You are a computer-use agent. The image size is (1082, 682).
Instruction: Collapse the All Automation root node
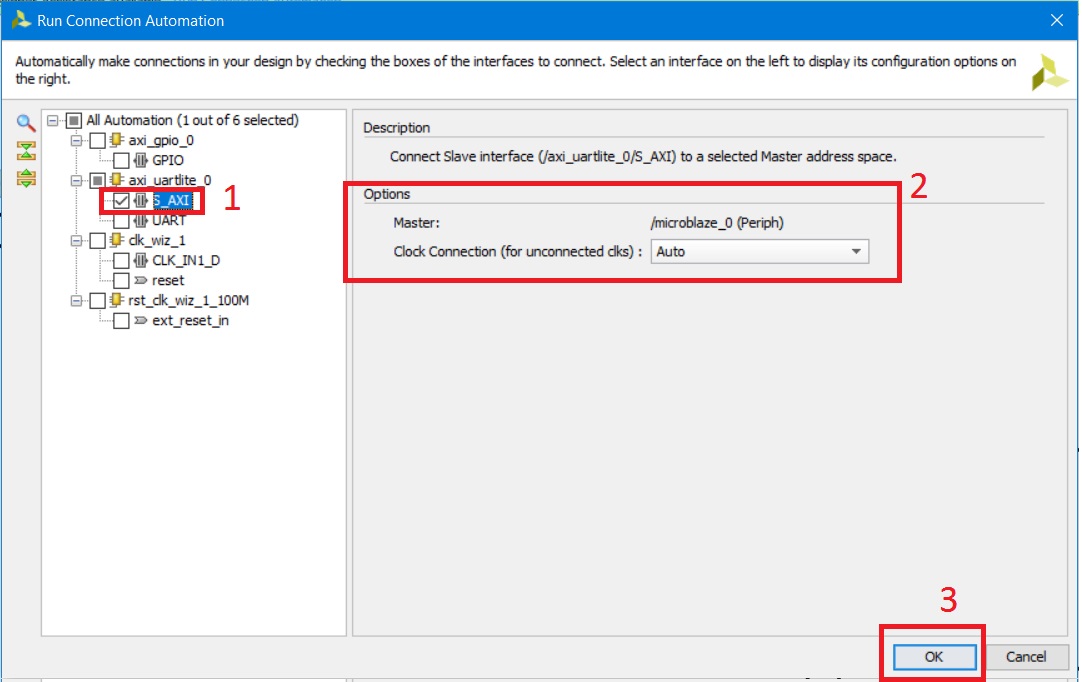point(52,120)
